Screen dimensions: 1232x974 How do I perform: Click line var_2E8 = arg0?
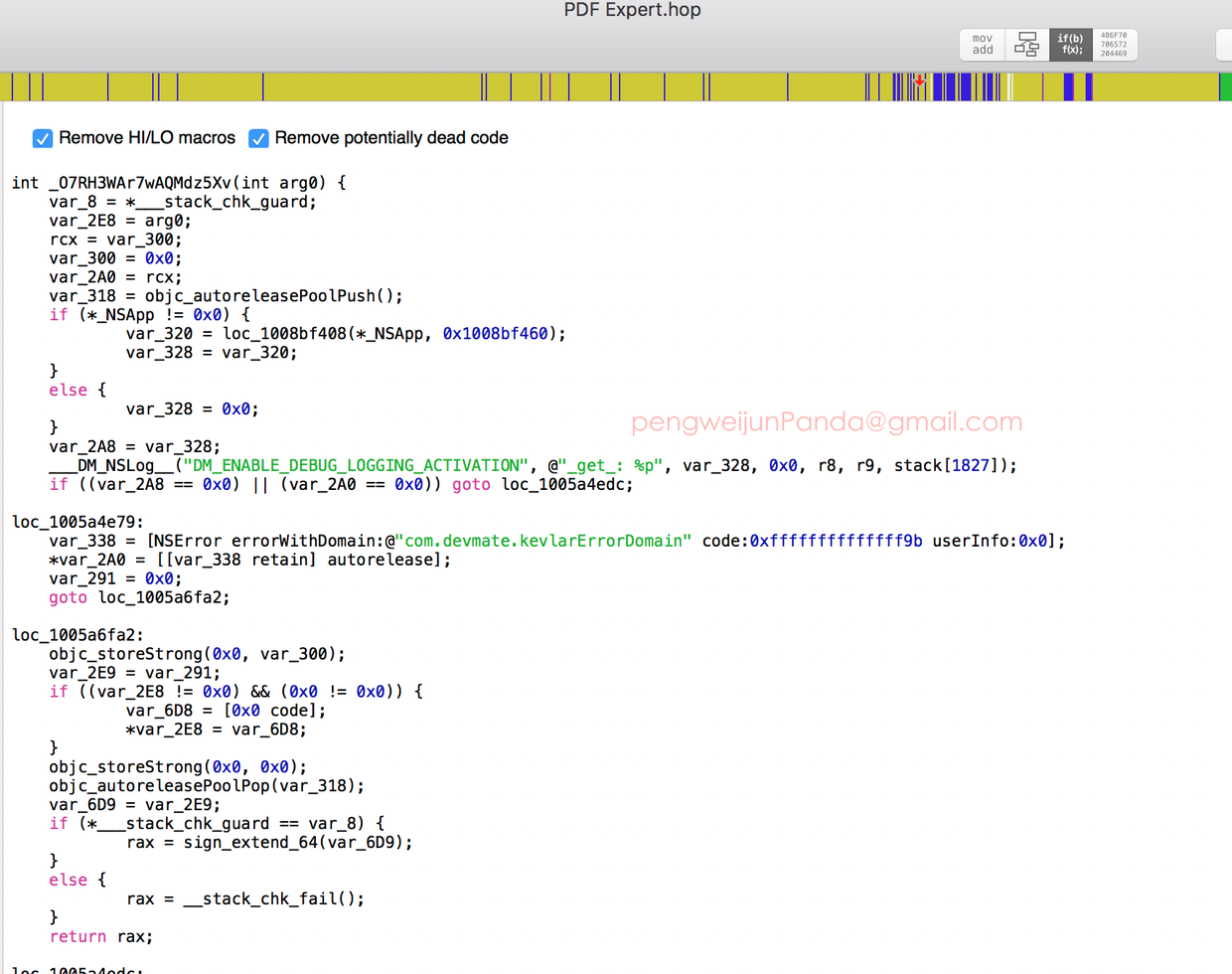tap(120, 221)
